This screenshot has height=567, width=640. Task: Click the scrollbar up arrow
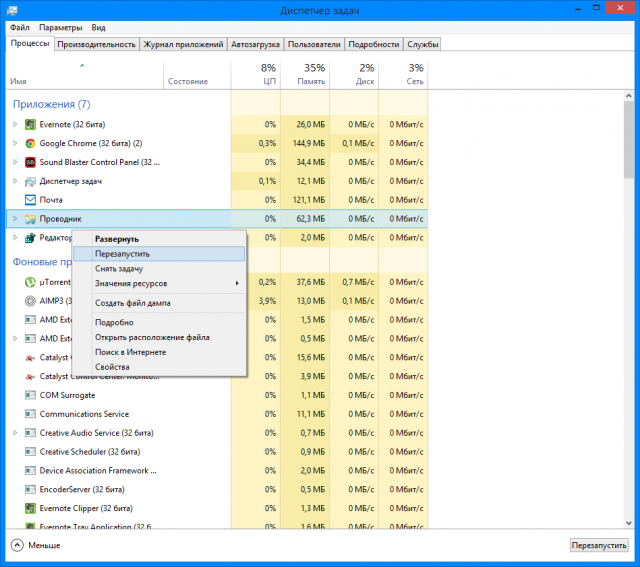(x=629, y=96)
